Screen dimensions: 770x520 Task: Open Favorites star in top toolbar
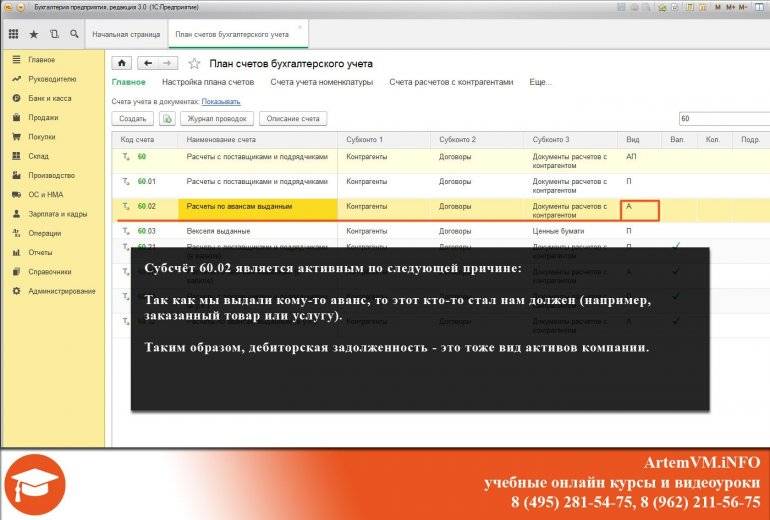coord(34,34)
